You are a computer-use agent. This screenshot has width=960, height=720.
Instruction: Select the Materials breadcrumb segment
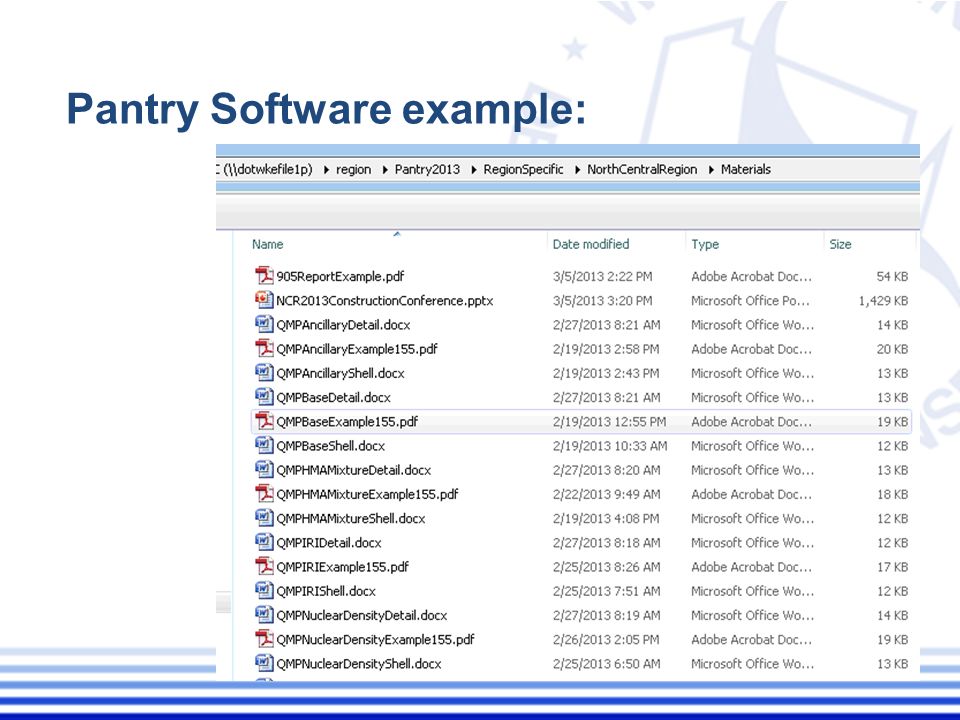coord(745,170)
